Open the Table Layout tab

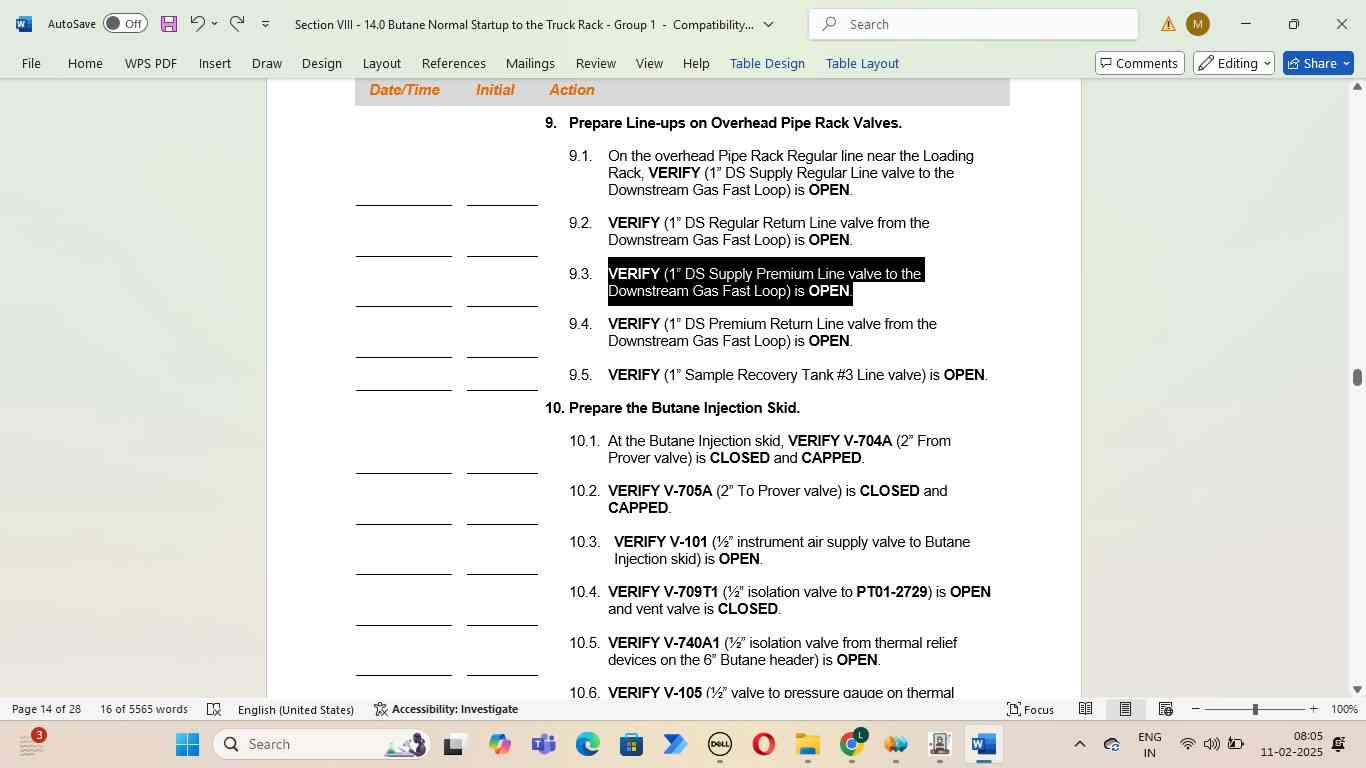pyautogui.click(x=862, y=63)
